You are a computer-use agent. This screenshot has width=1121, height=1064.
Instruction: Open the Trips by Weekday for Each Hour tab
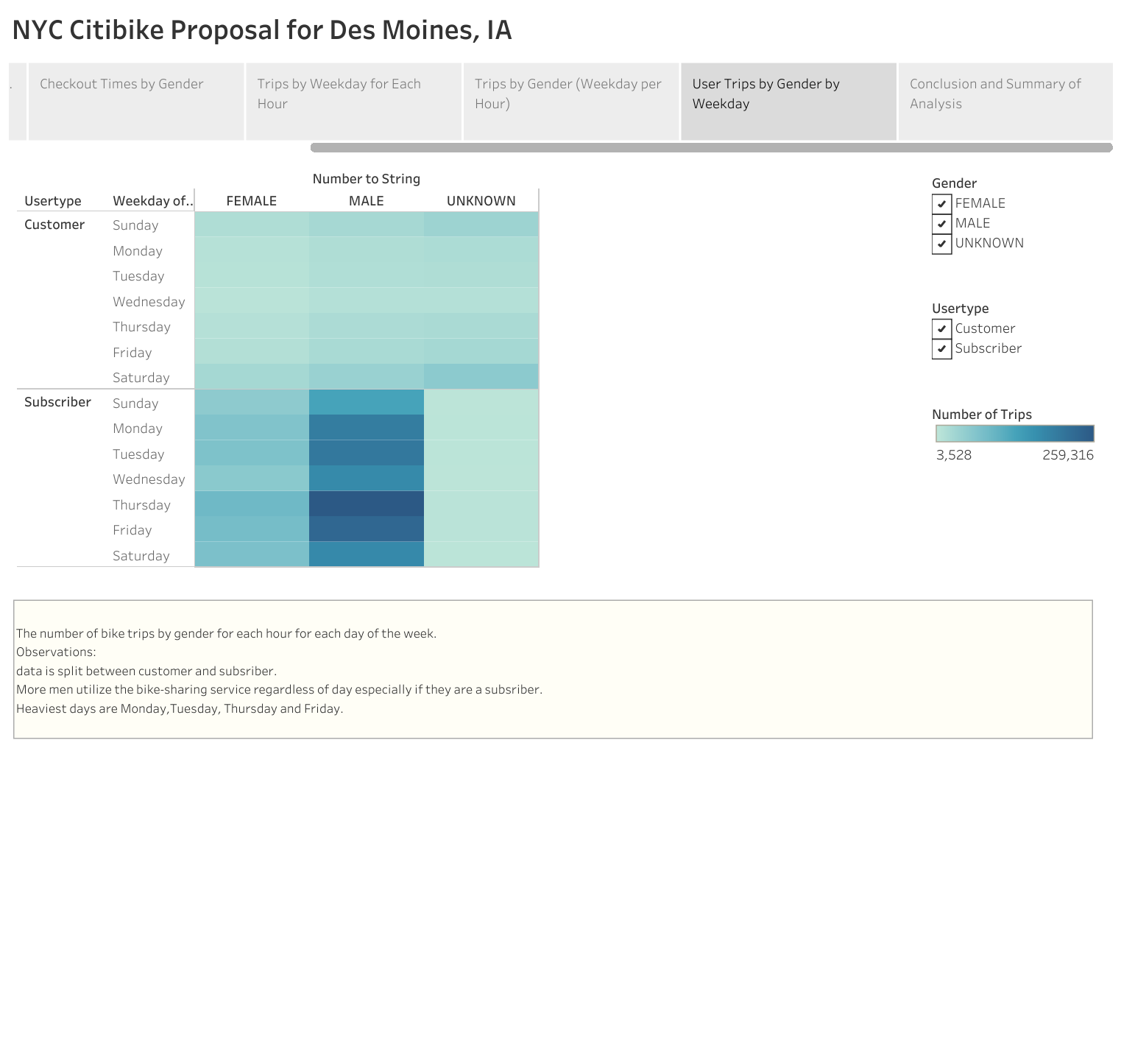(x=353, y=101)
